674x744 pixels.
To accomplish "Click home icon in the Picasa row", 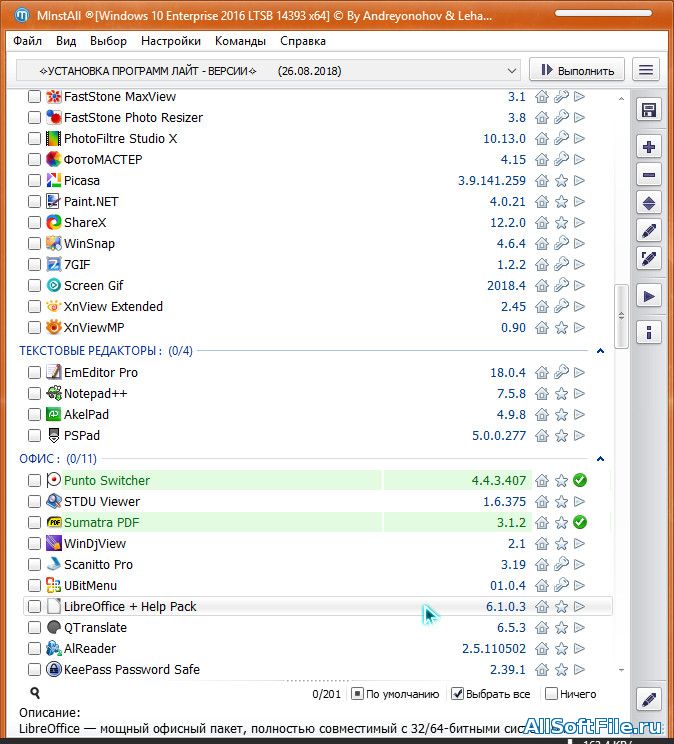I will 542,181.
